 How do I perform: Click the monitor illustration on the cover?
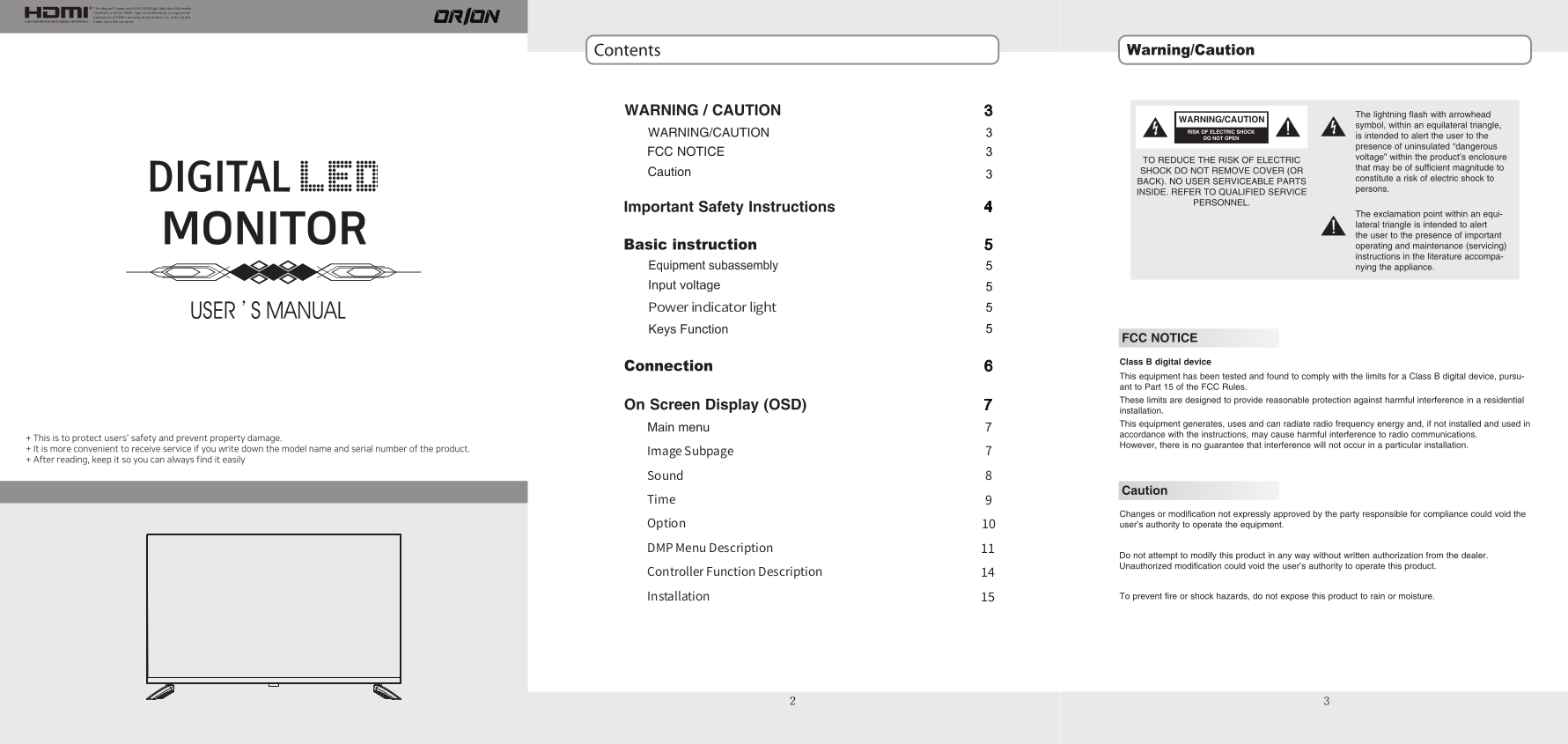coord(274,616)
